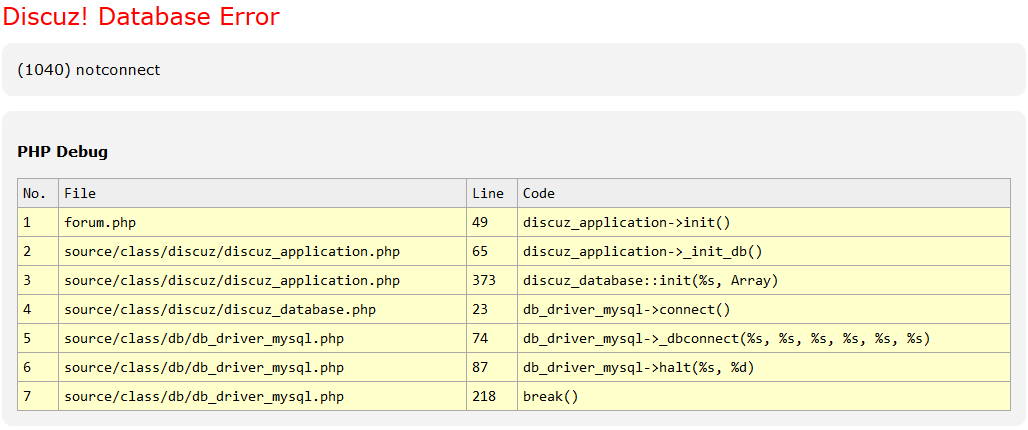The height and width of the screenshot is (430, 1028).
Task: Click row number 6 in No. column
Action: tap(38, 368)
